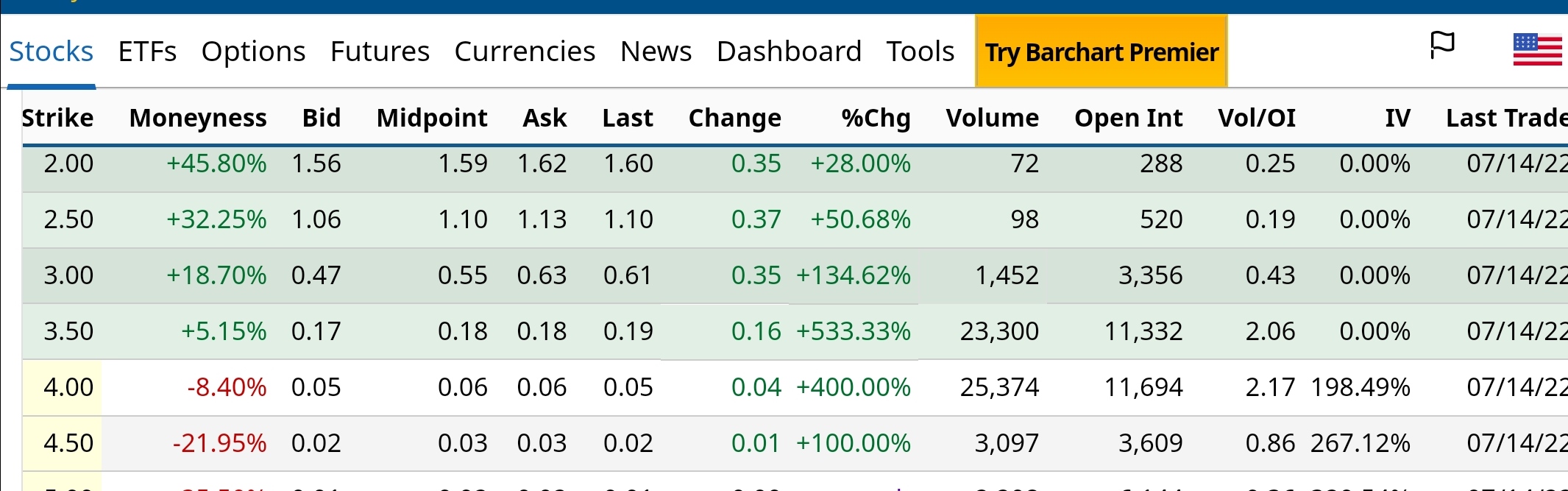Open the News menu
This screenshot has width=1568, height=491.
[x=656, y=52]
